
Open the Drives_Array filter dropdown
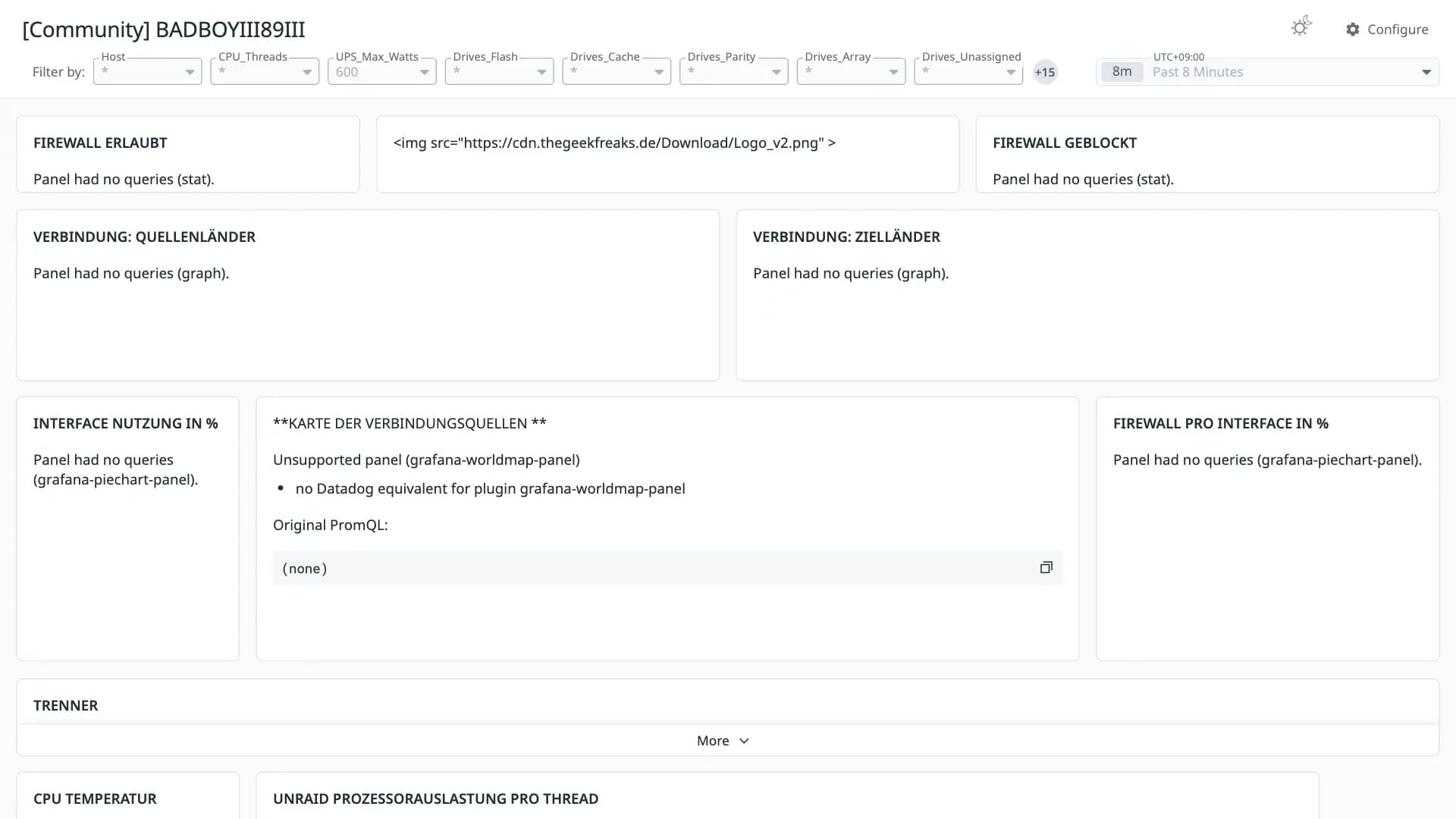[851, 71]
